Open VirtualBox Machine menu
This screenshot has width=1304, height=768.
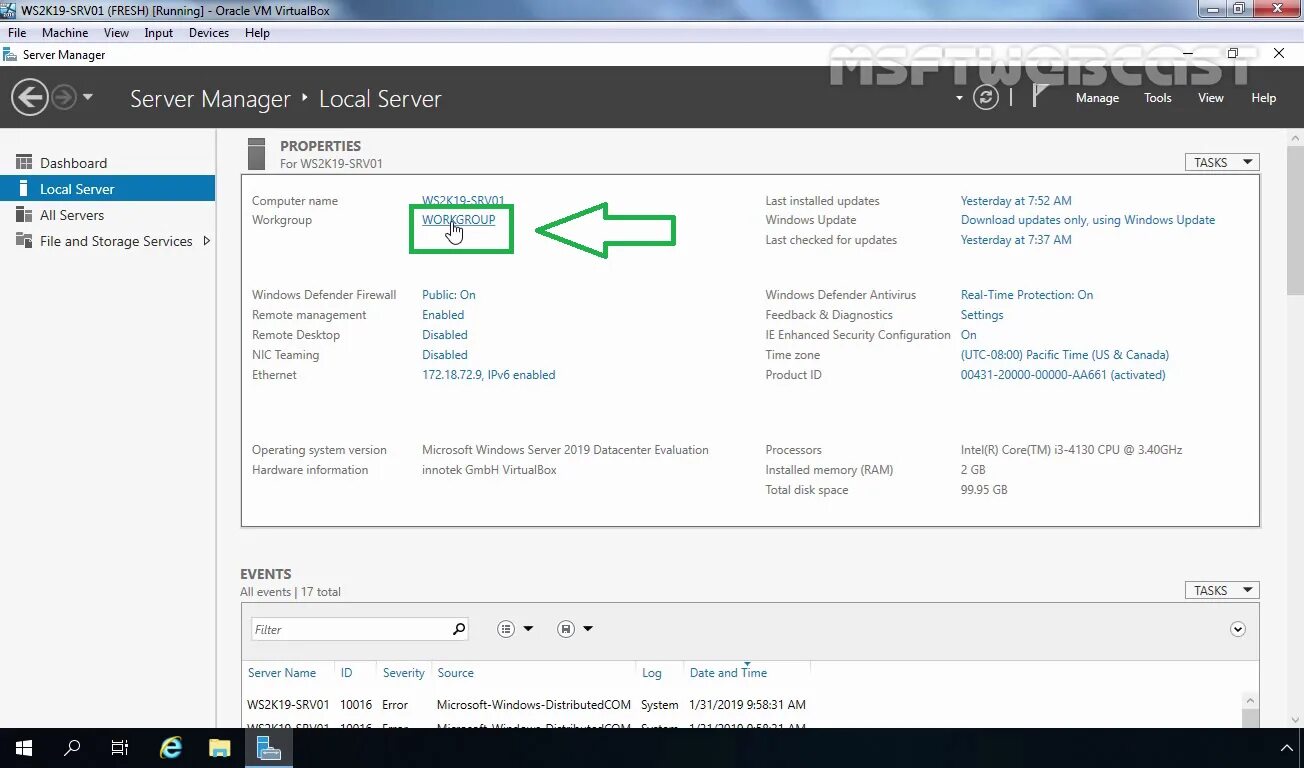coord(65,33)
